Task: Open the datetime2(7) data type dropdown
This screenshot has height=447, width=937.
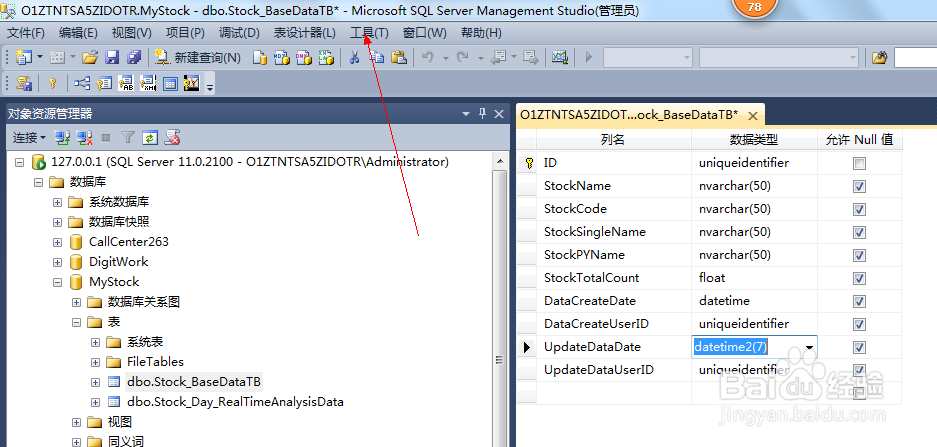Action: (810, 347)
